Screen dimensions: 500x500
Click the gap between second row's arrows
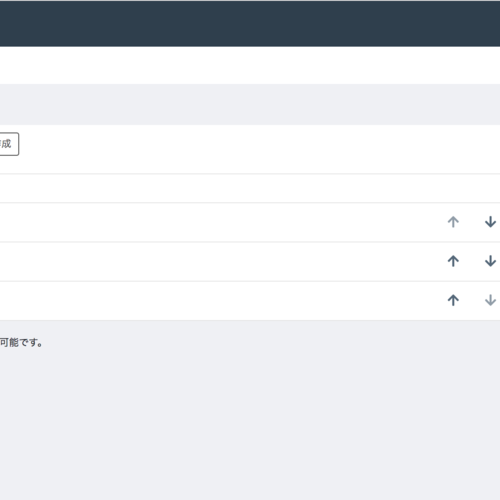472,261
